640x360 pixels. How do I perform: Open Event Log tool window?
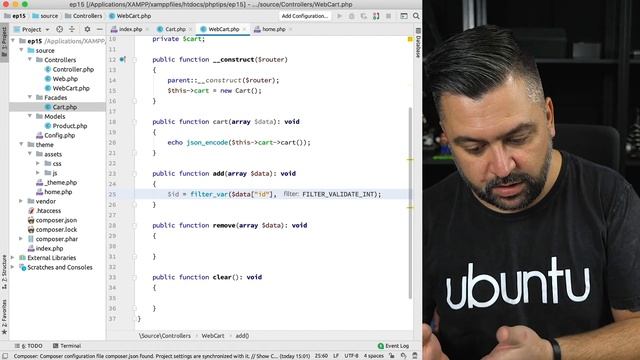393,346
